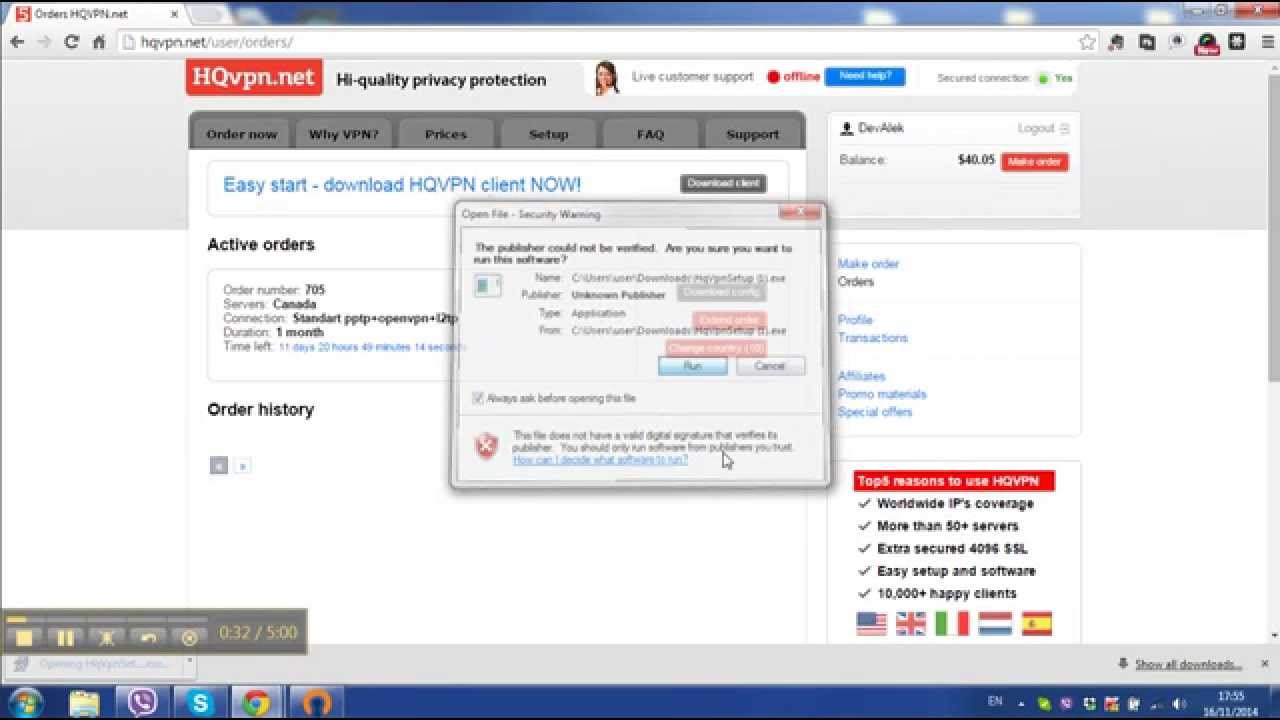Click the undo arrow on the recorder bar
The height and width of the screenshot is (720, 1280).
[x=148, y=638]
